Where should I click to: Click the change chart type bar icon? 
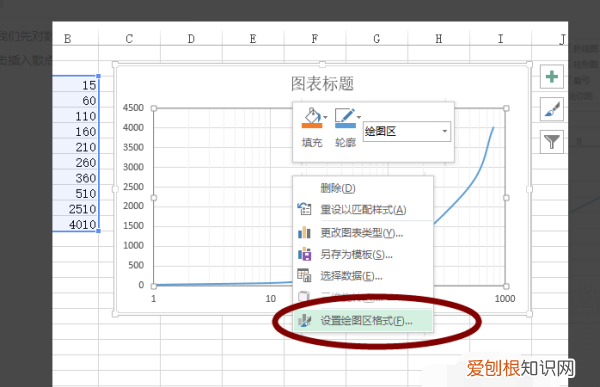pos(304,232)
